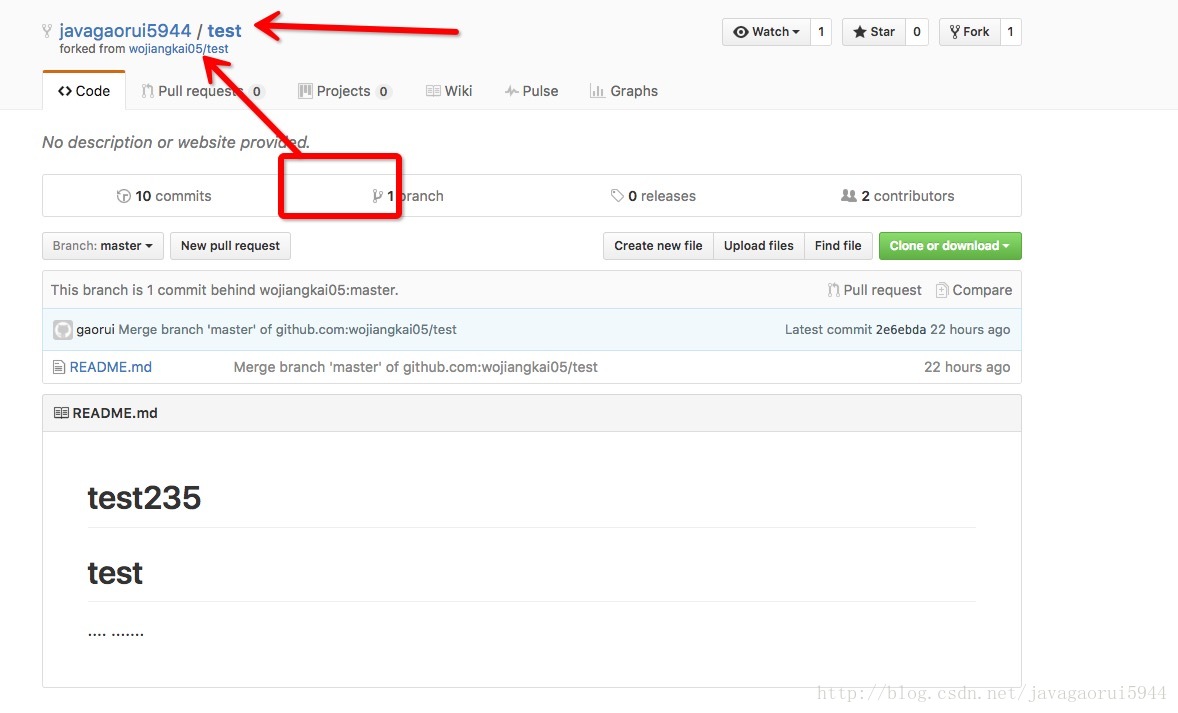Image resolution: width=1178 pixels, height=713 pixels.
Task: Click the tag icon beside 0 releases
Action: point(617,196)
